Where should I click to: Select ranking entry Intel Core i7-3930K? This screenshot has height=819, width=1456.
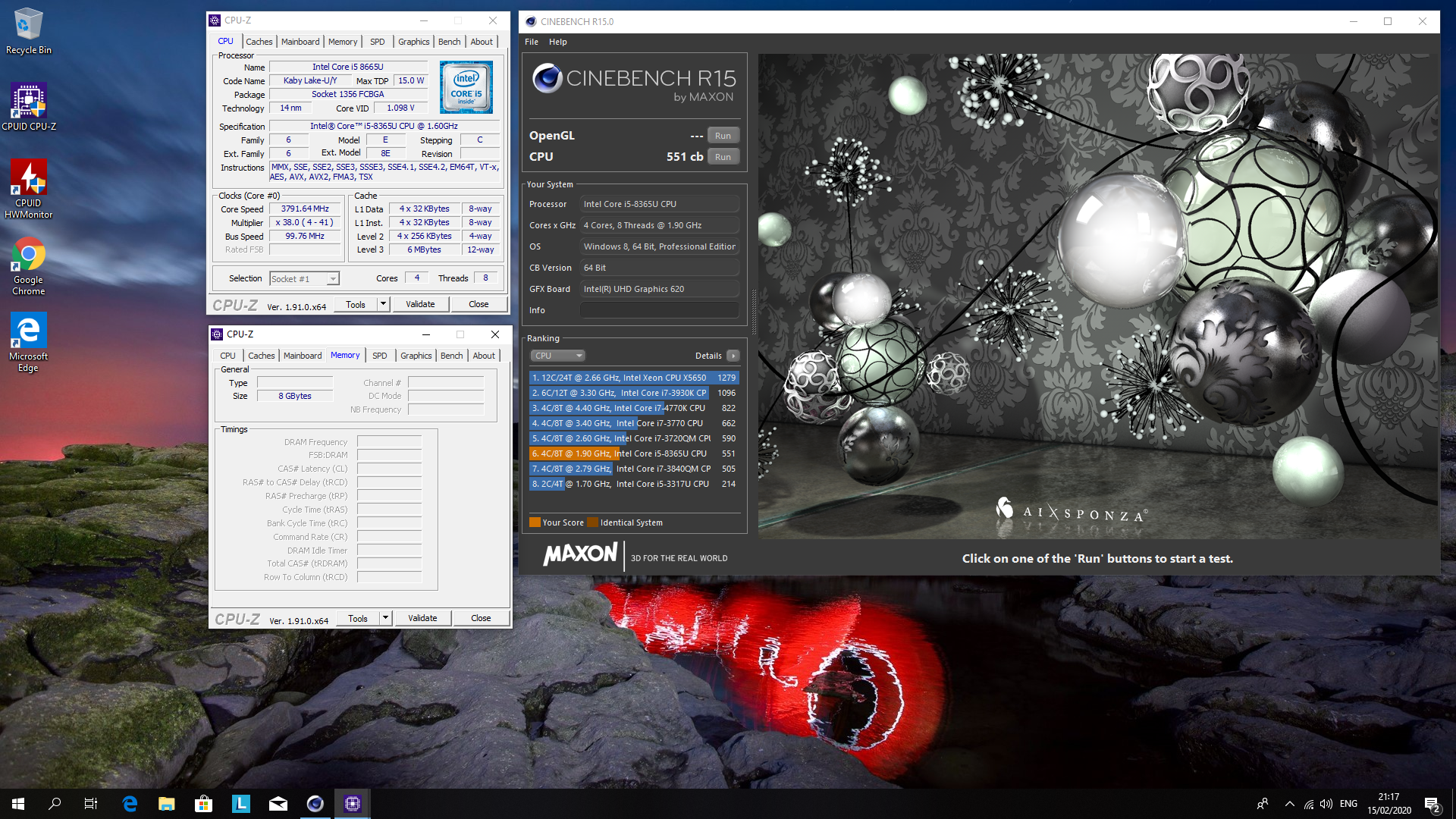(633, 393)
